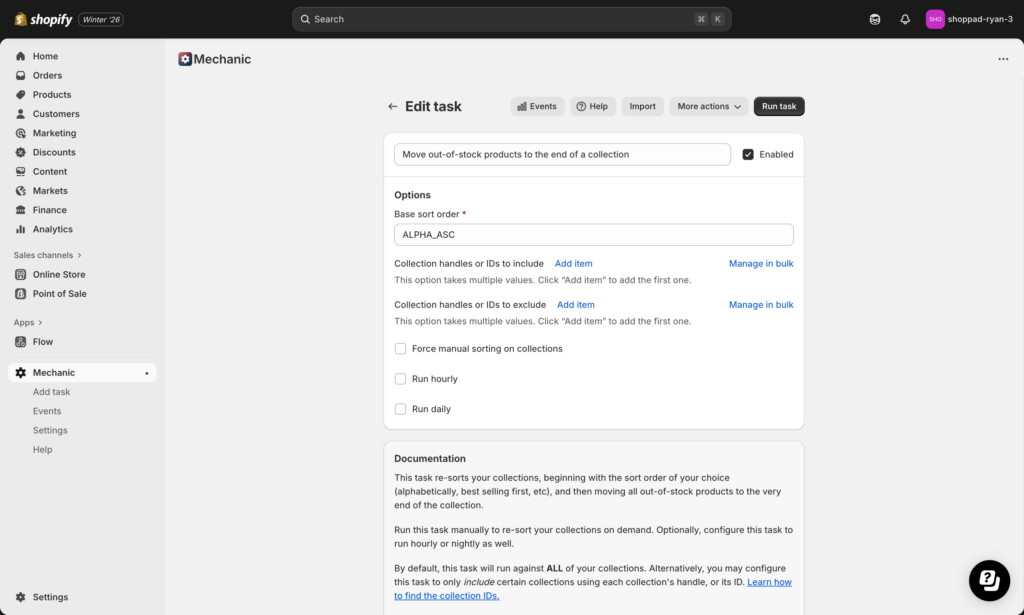The height and width of the screenshot is (615, 1024).
Task: Click the Events button in the task toolbar
Action: point(537,106)
